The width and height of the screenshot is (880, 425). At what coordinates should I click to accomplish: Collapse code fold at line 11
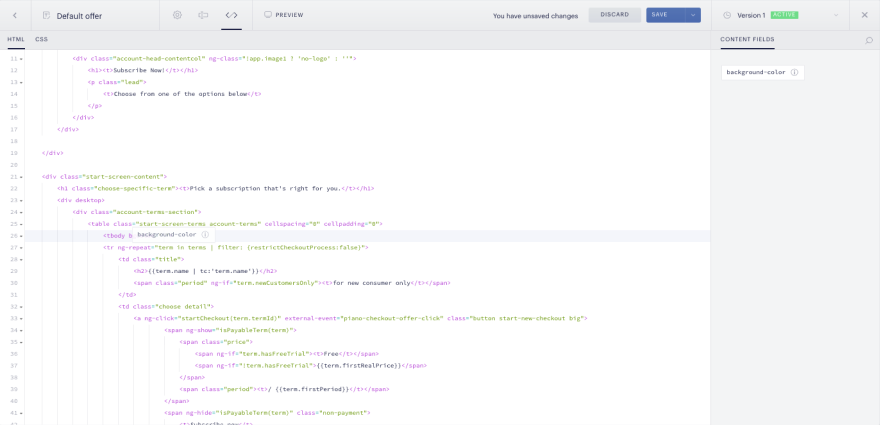pyautogui.click(x=21, y=59)
